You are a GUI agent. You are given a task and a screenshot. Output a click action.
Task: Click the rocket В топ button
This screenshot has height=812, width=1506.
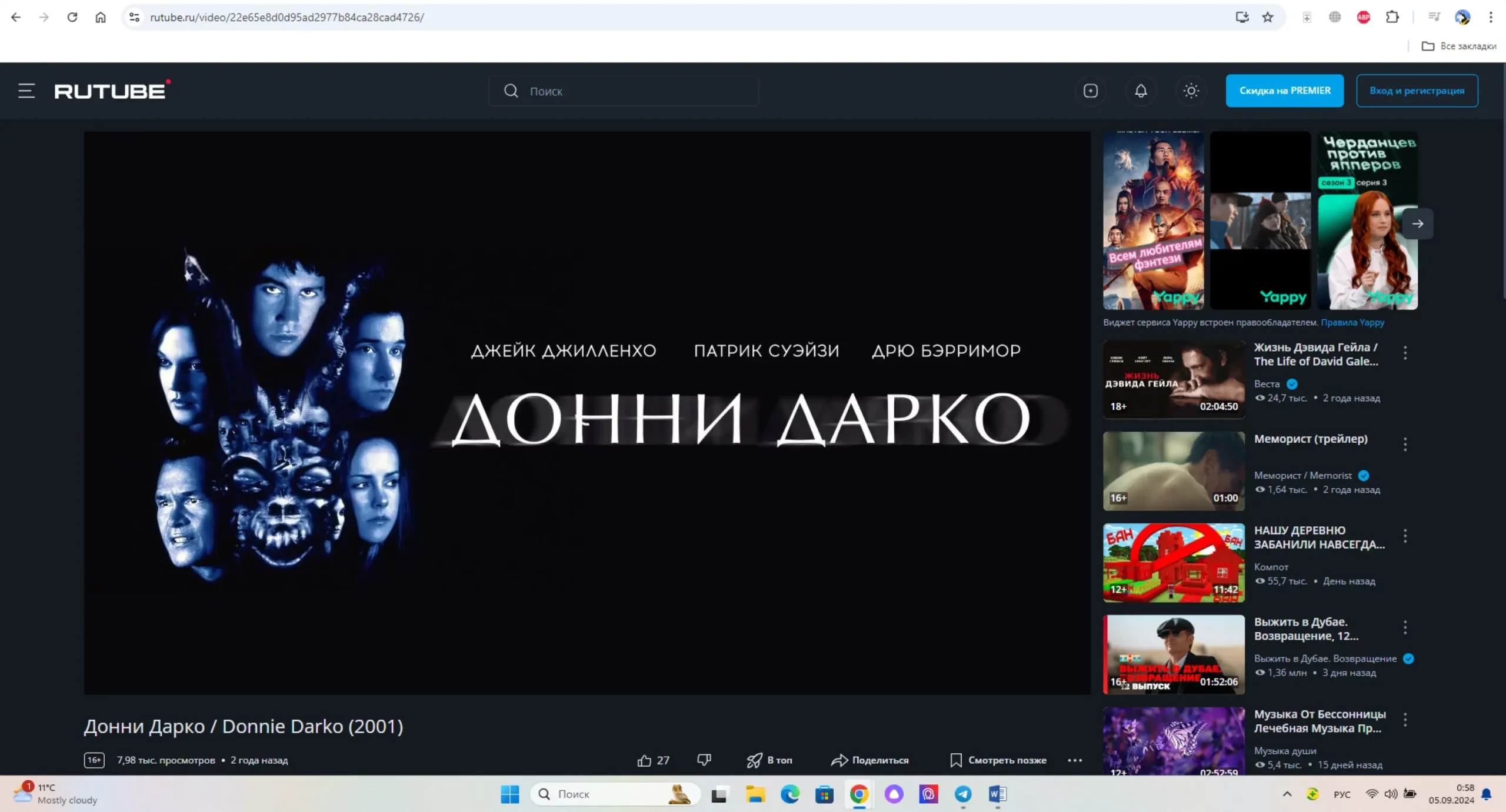[x=769, y=760]
